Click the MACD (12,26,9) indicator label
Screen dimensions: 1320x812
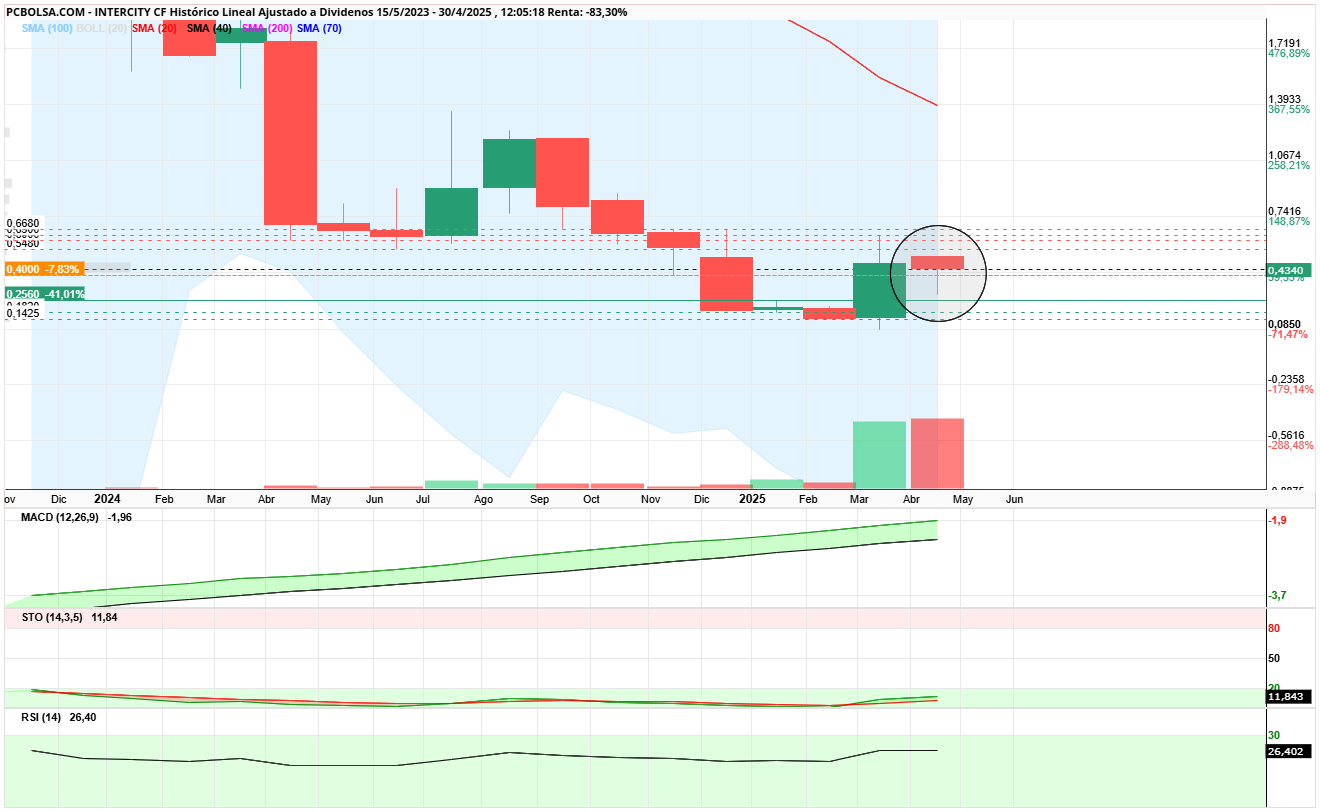click(60, 517)
